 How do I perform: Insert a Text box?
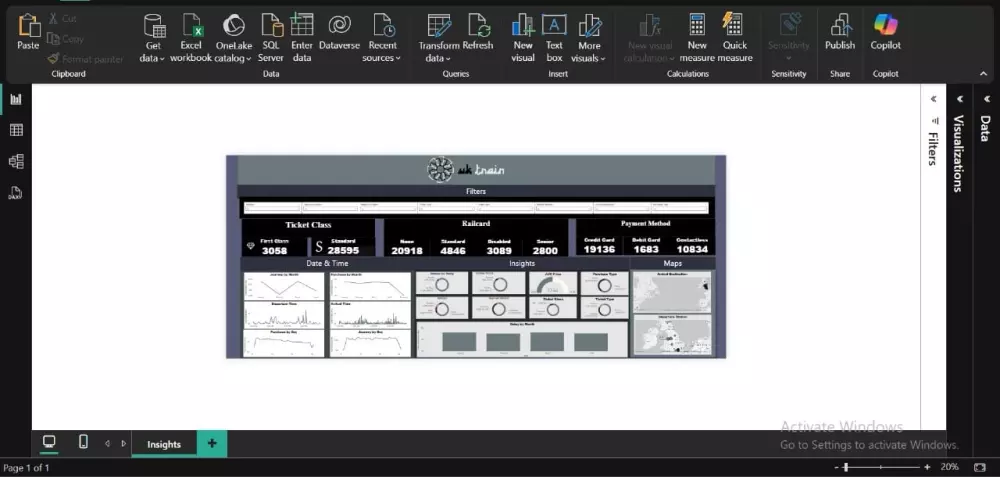tap(554, 38)
